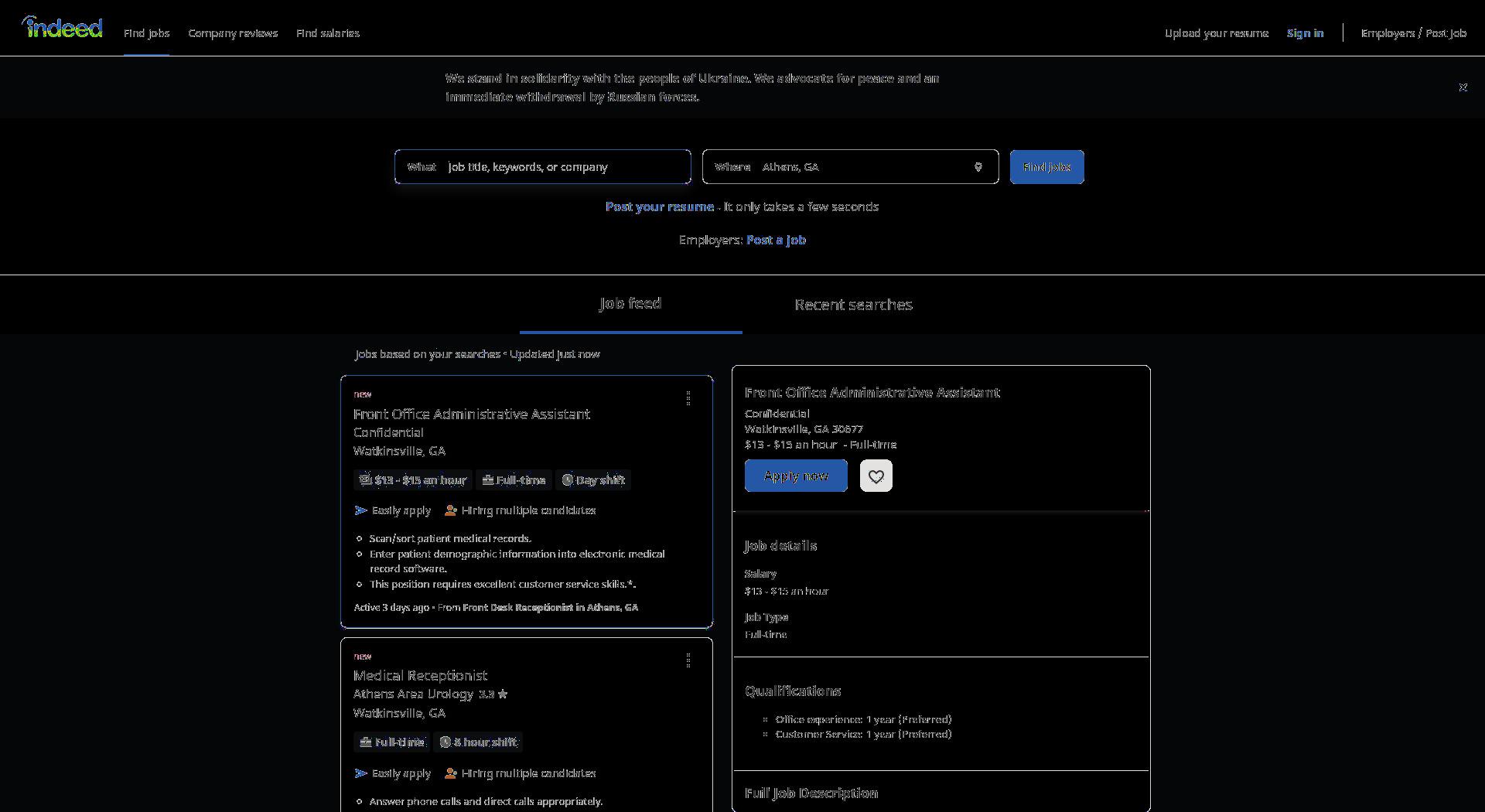Viewport: 1485px width, 812px height.
Task: Click Hiring multiple candidates on Medical Receptionist card
Action: coord(521,773)
